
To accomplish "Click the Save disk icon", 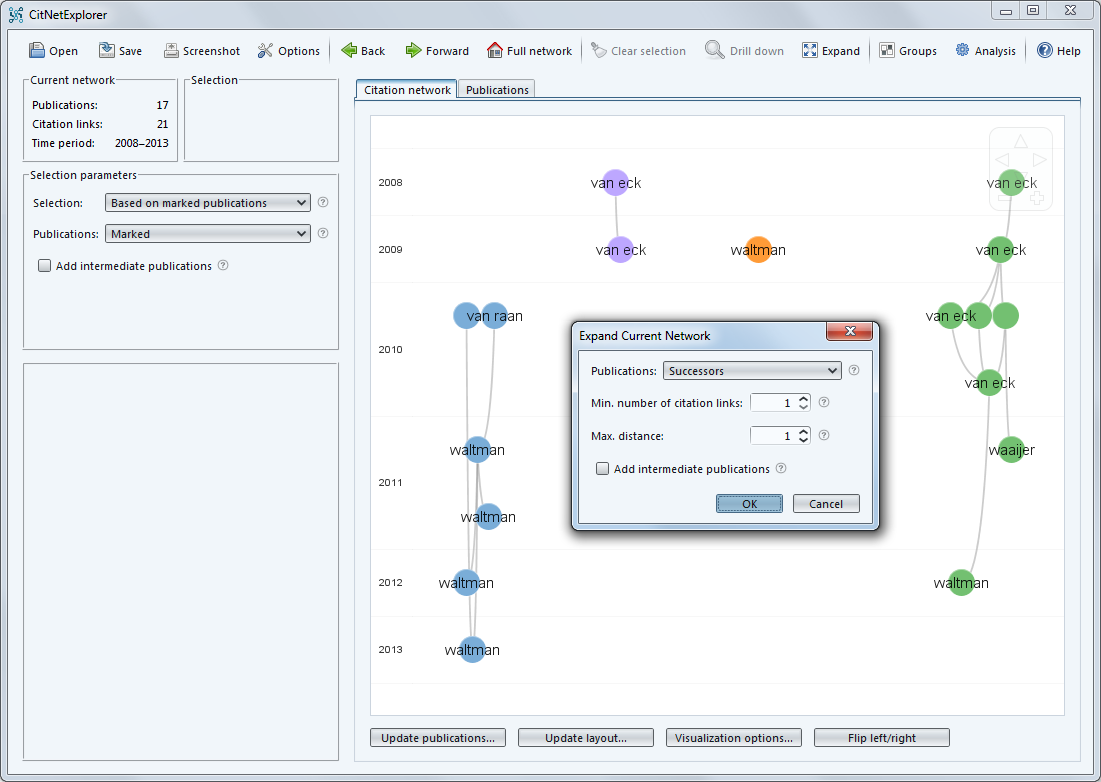I will (x=107, y=51).
